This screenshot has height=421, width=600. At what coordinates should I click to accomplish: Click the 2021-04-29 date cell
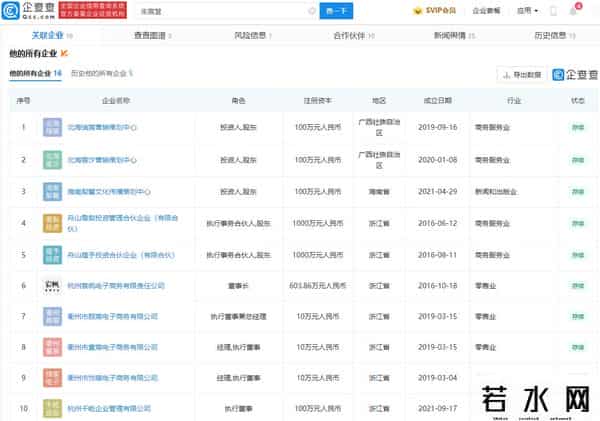pos(438,191)
